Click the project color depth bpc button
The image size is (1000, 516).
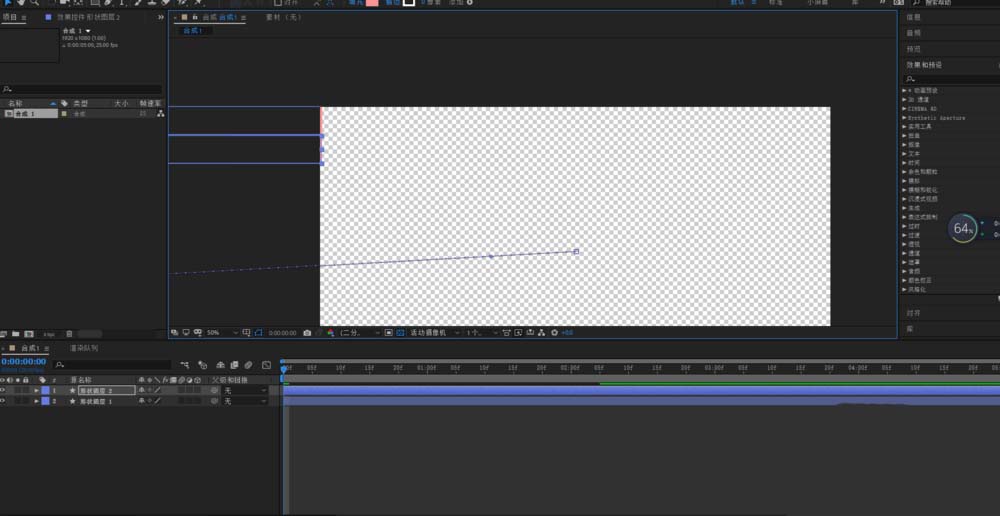[49, 334]
